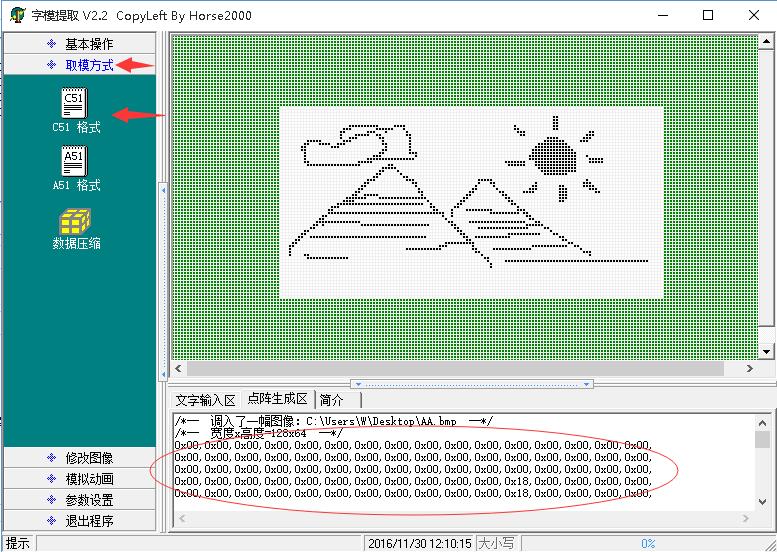This screenshot has width=777, height=552.
Task: Minimize the 字模提取 window
Action: click(x=663, y=15)
